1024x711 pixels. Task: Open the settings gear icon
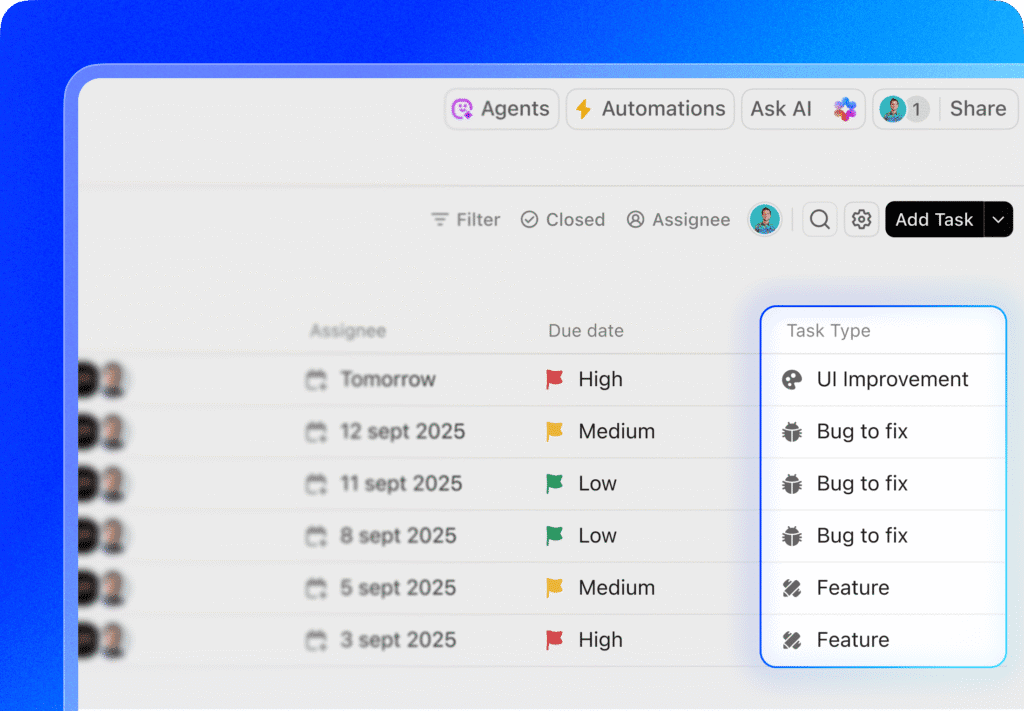click(861, 220)
